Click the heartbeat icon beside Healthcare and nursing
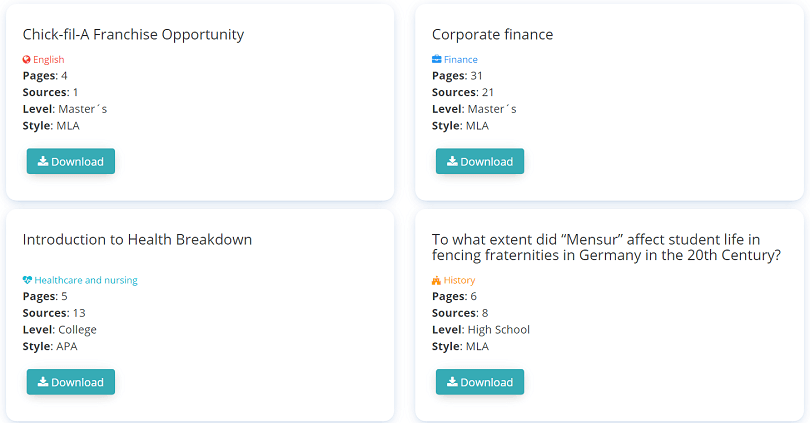The width and height of the screenshot is (810, 423). point(27,280)
